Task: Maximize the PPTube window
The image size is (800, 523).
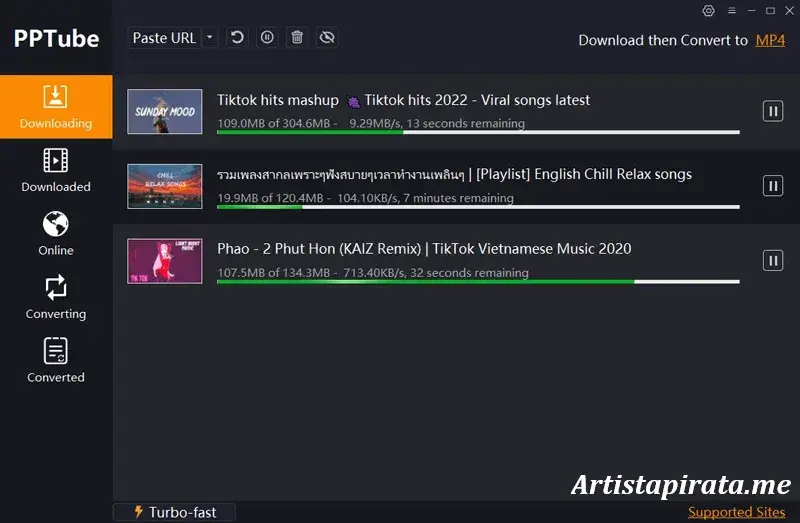Action: coord(770,11)
